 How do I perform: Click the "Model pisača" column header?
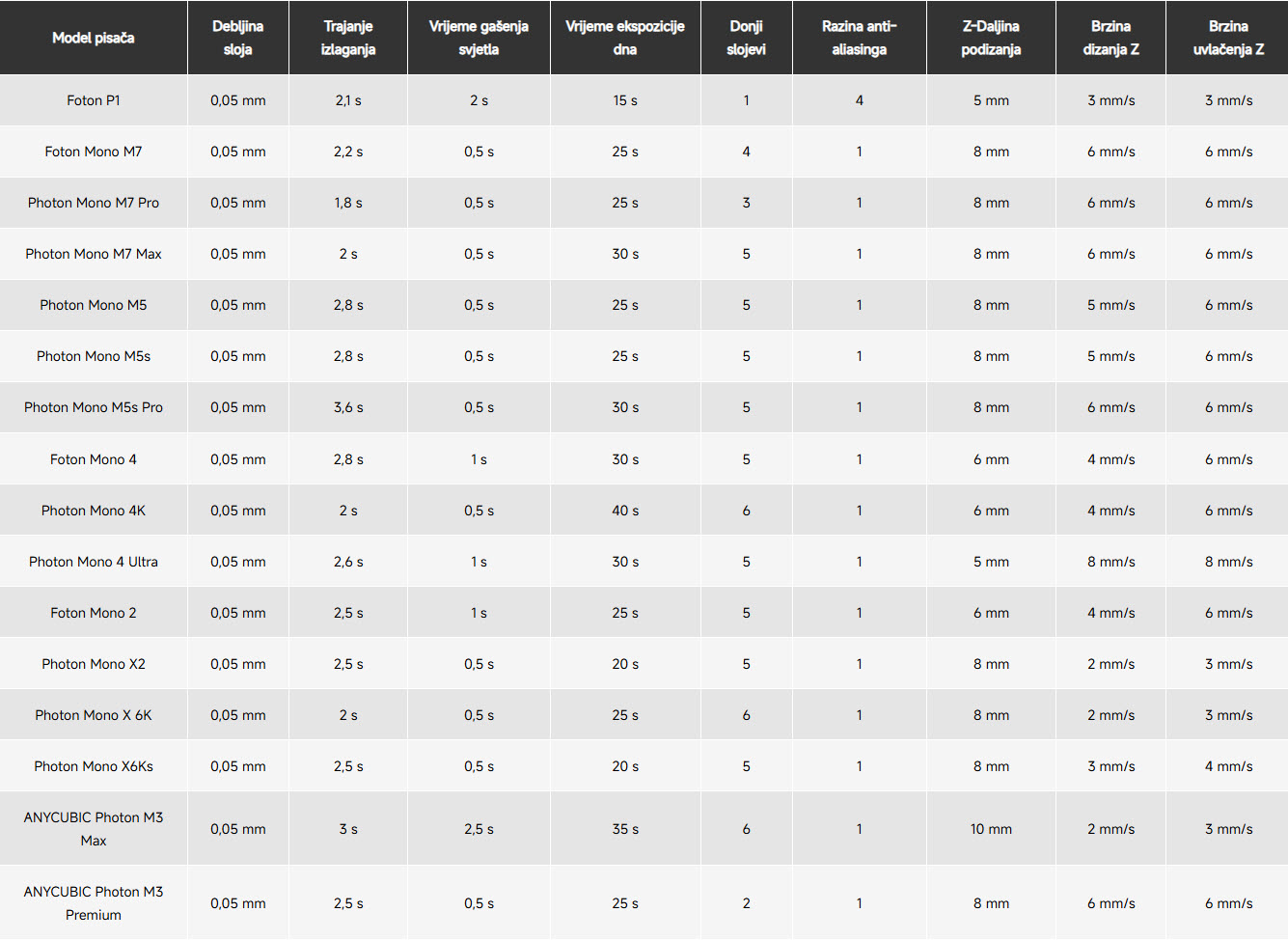tap(94, 38)
